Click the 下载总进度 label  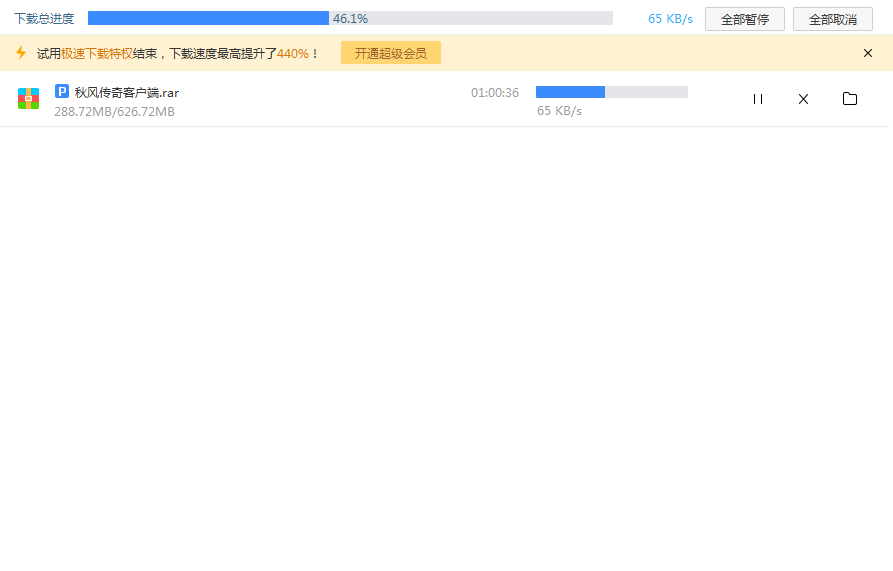pyautogui.click(x=44, y=19)
